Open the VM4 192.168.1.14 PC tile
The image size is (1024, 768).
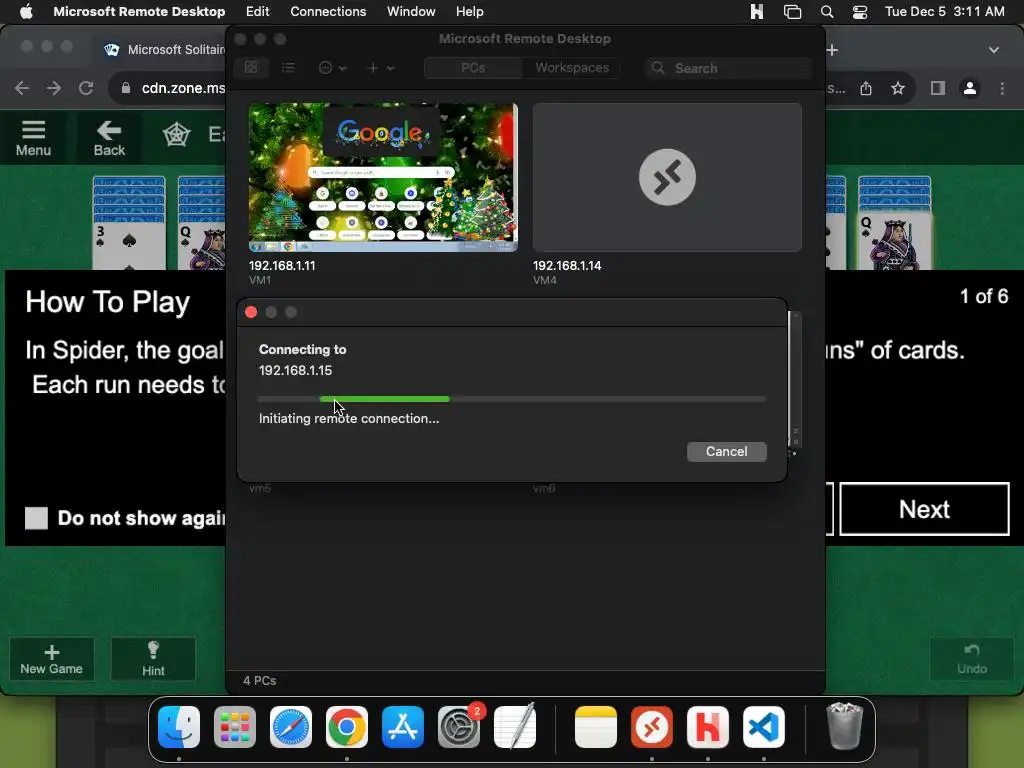[x=667, y=177]
